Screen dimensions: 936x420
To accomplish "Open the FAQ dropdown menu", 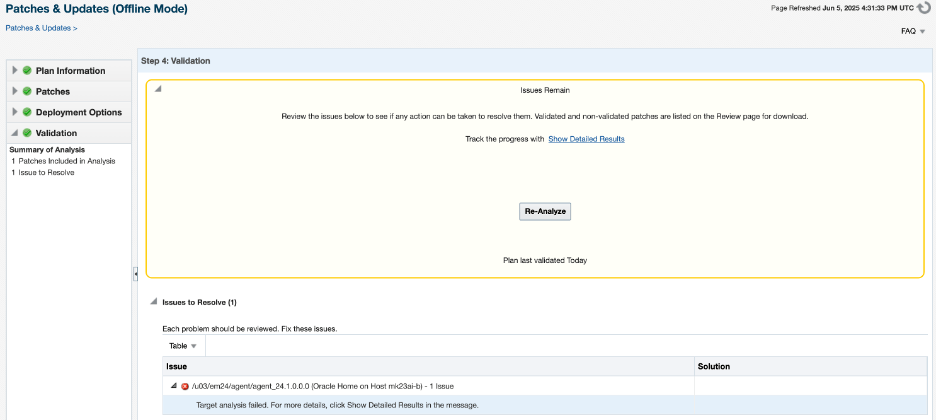I will (x=913, y=31).
